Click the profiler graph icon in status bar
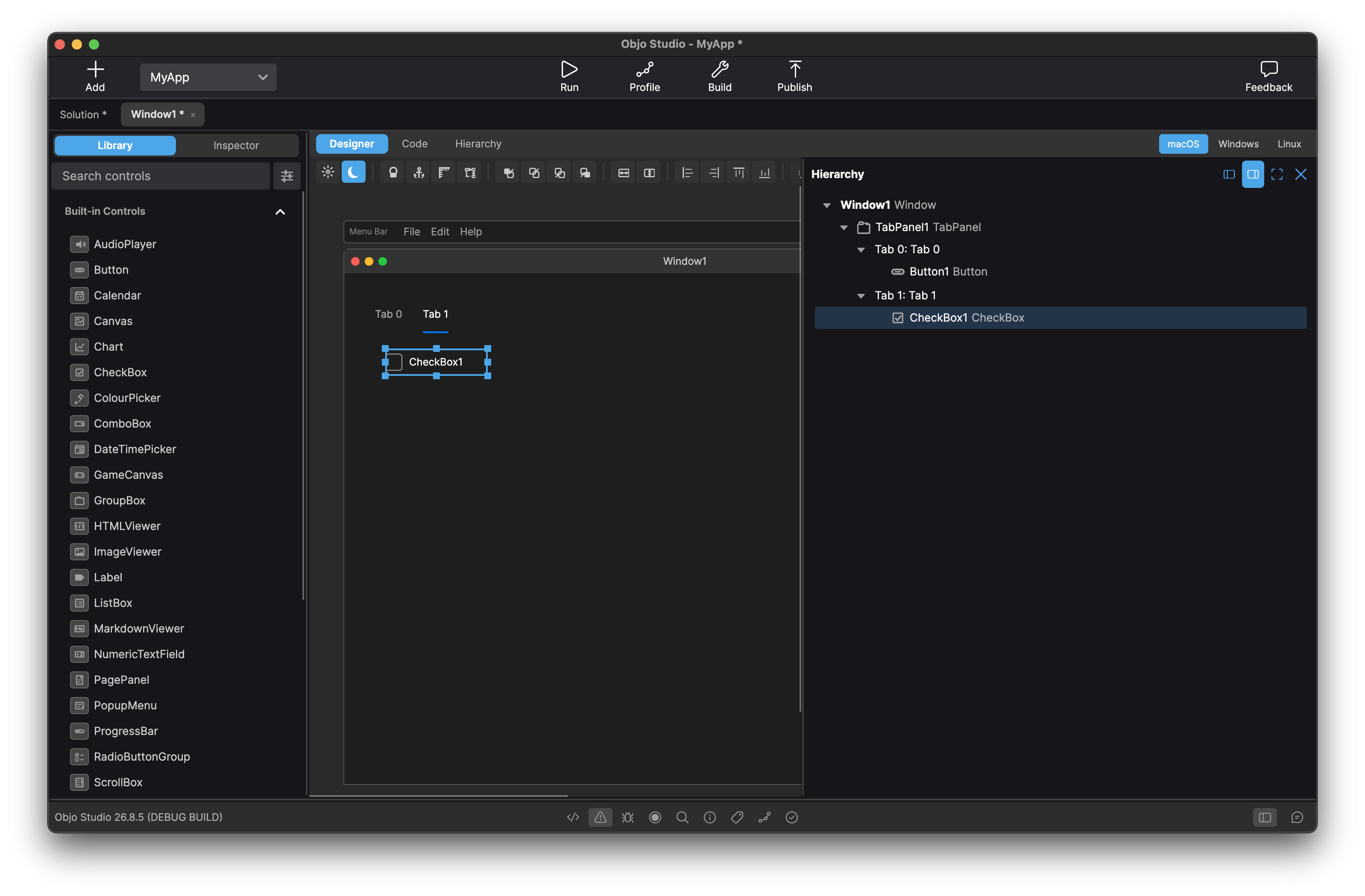 tap(765, 817)
